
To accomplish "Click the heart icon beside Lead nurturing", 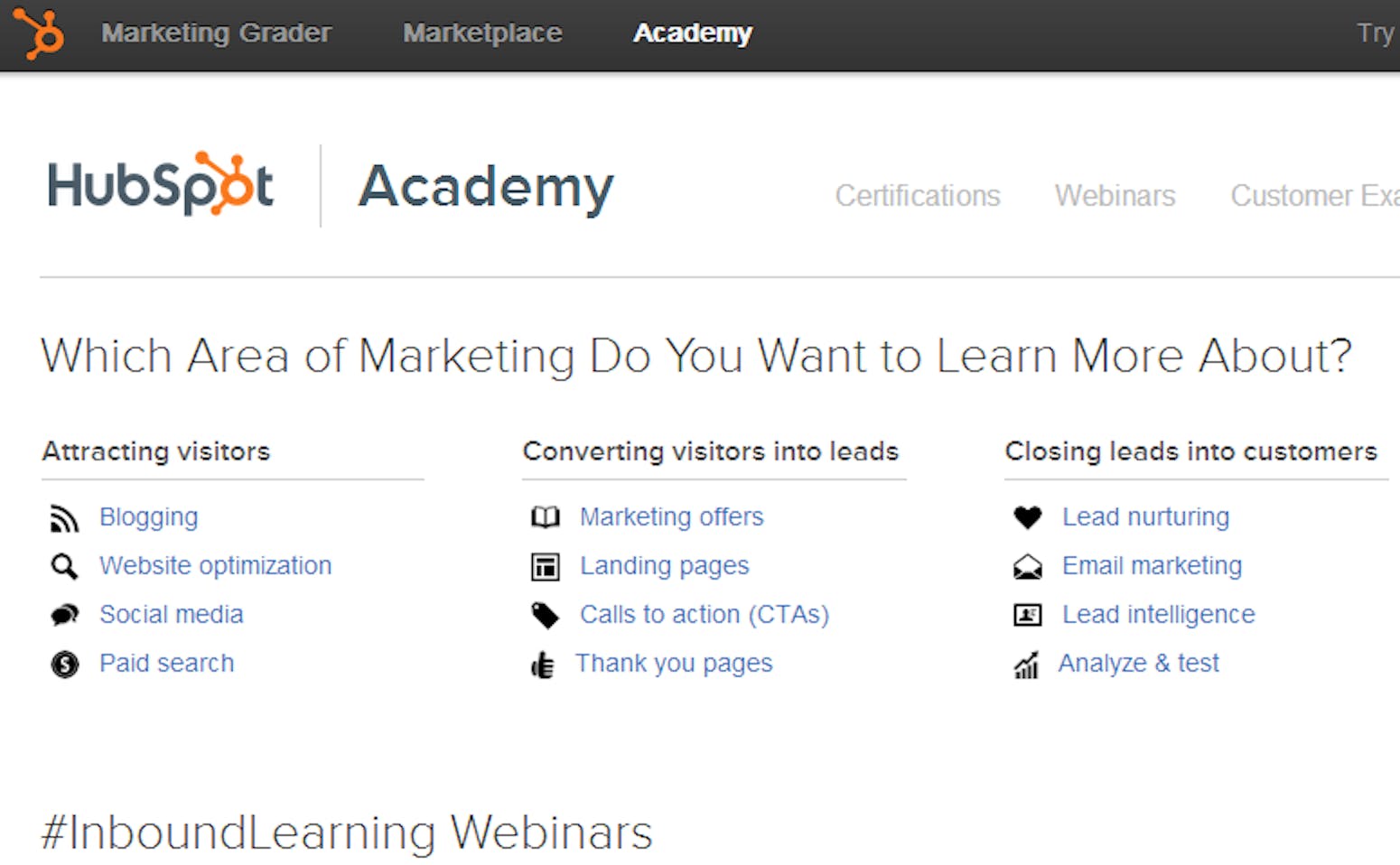I will click(1028, 517).
